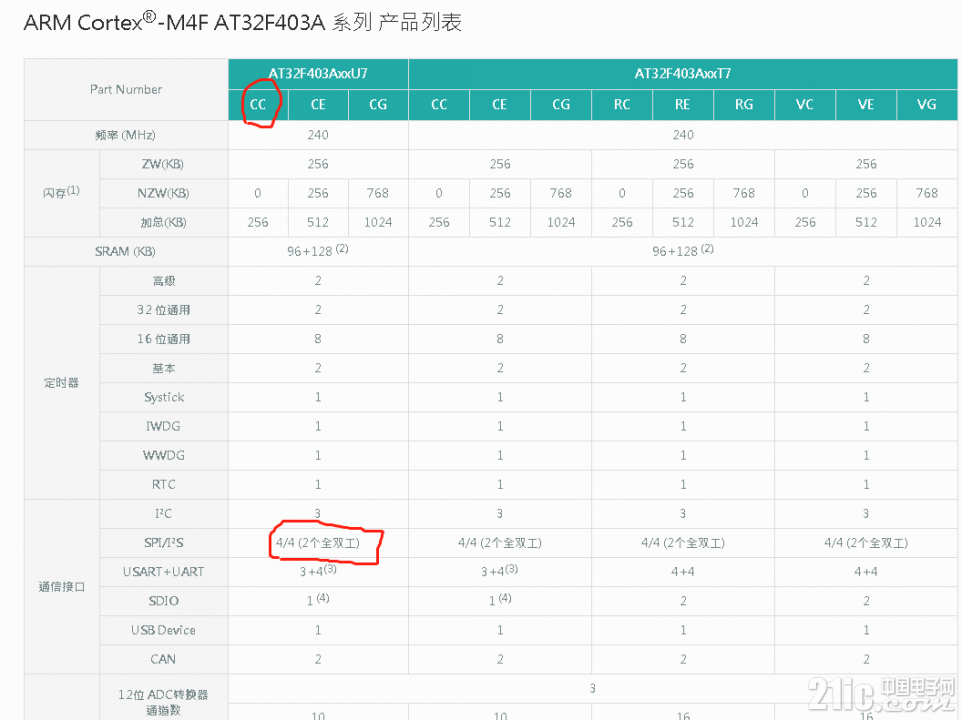962x720 pixels.
Task: Select the "SDIO" row label
Action: (163, 601)
